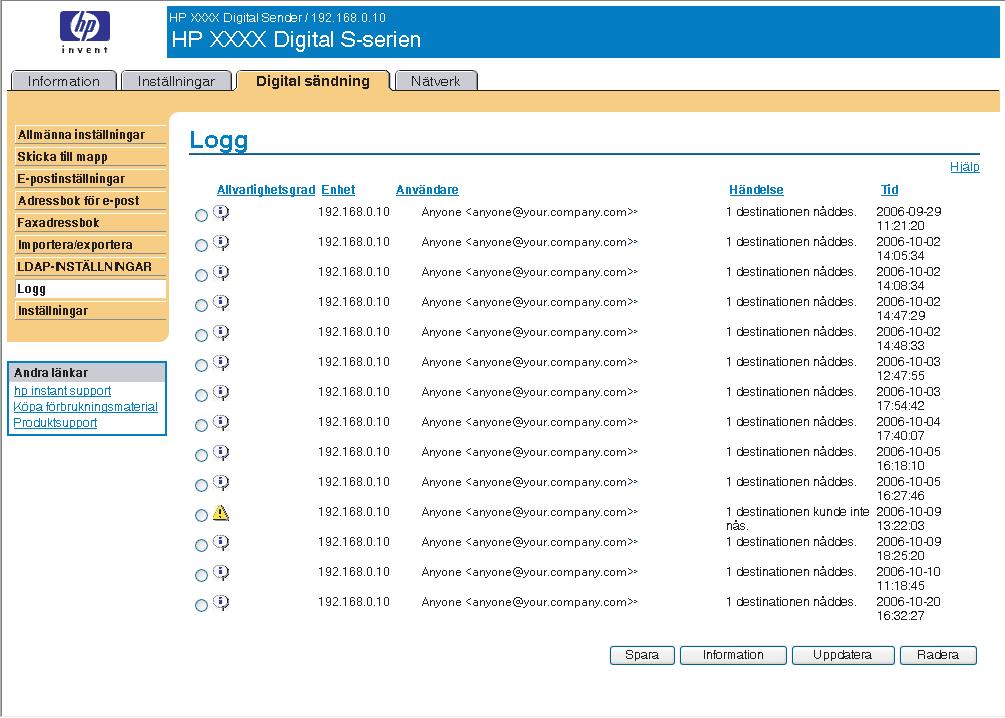Open Allmänna inställningar in sidebar
Screen dimensions: 1005x718
click(x=90, y=135)
